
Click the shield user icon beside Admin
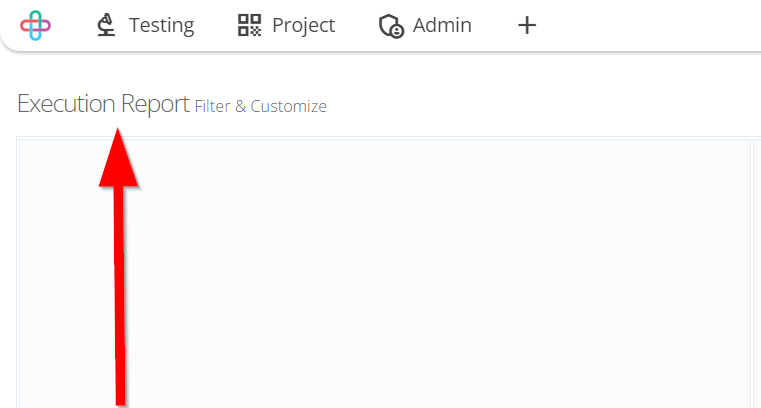[x=391, y=26]
